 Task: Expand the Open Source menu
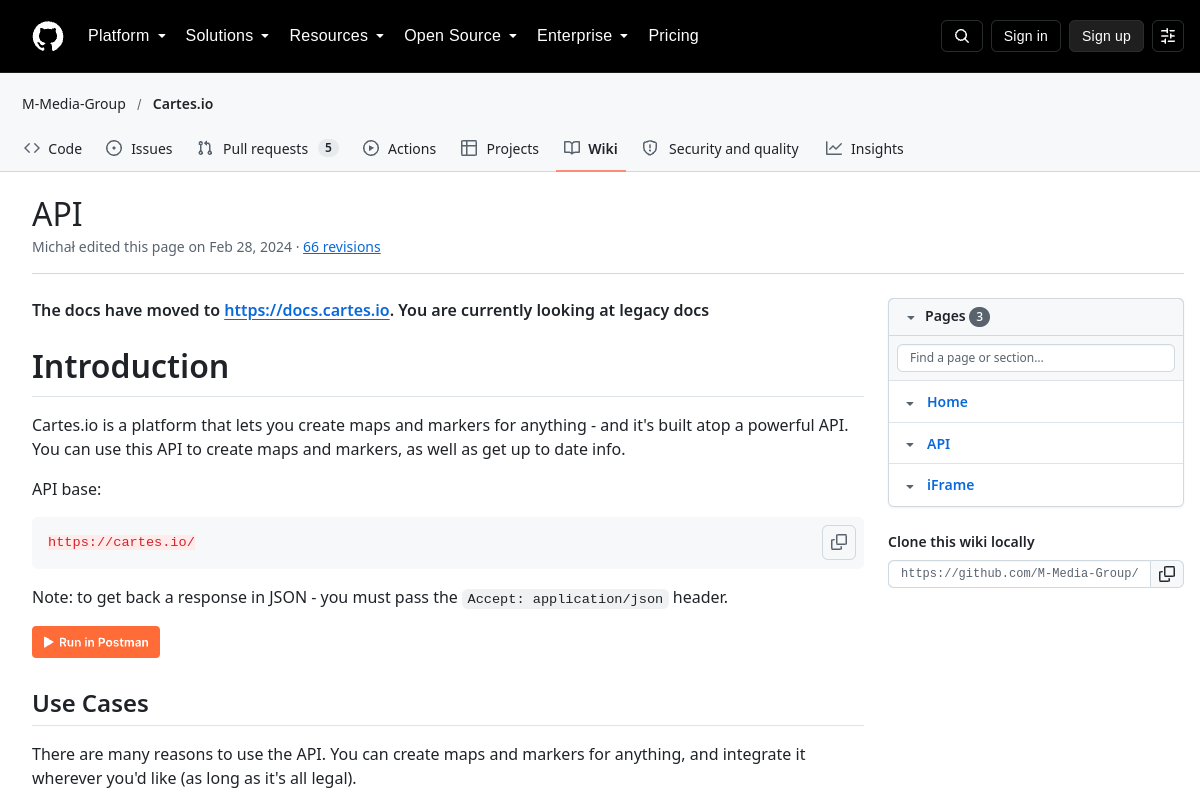tap(460, 36)
